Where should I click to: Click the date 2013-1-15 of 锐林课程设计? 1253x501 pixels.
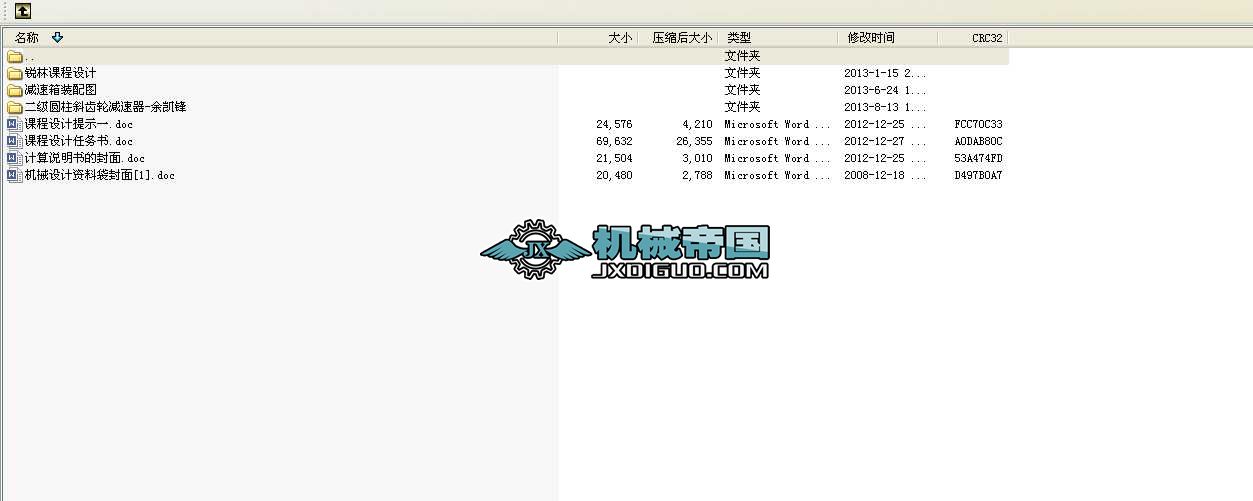[885, 73]
